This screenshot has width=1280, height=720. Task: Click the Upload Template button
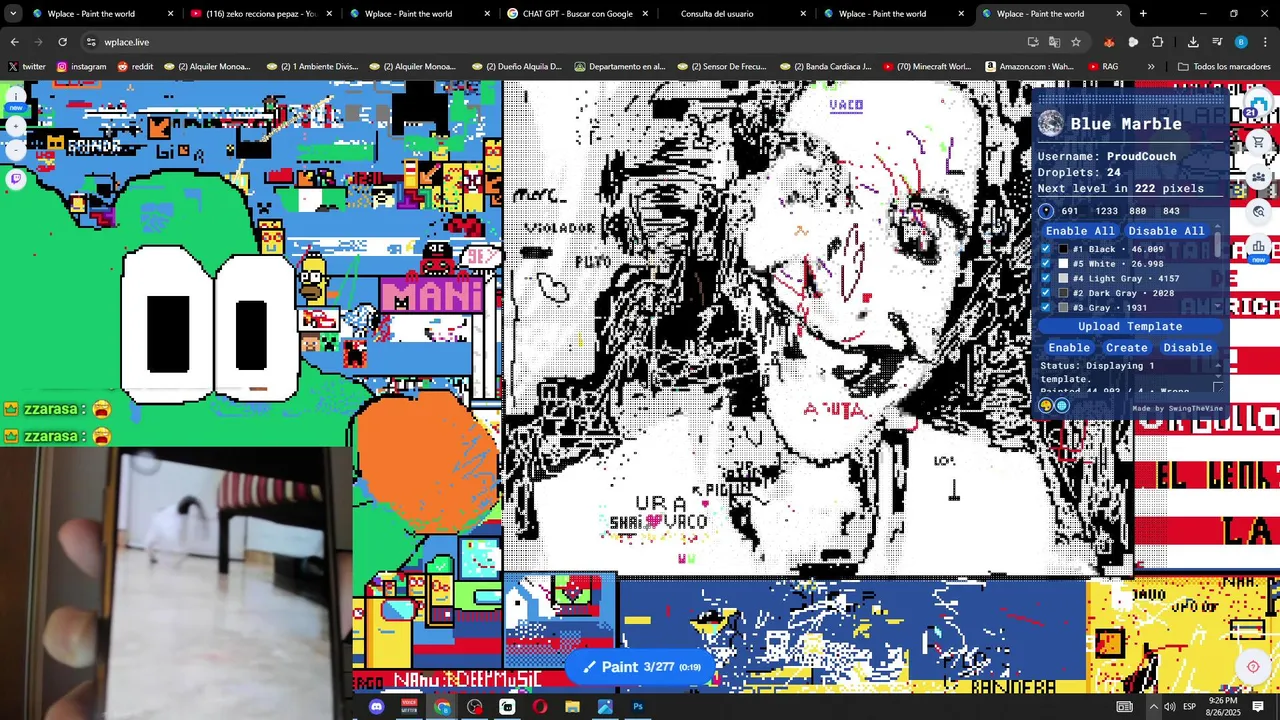(1130, 327)
